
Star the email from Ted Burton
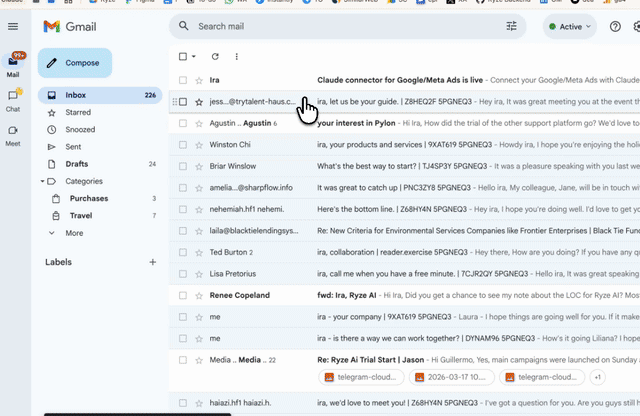199,253
